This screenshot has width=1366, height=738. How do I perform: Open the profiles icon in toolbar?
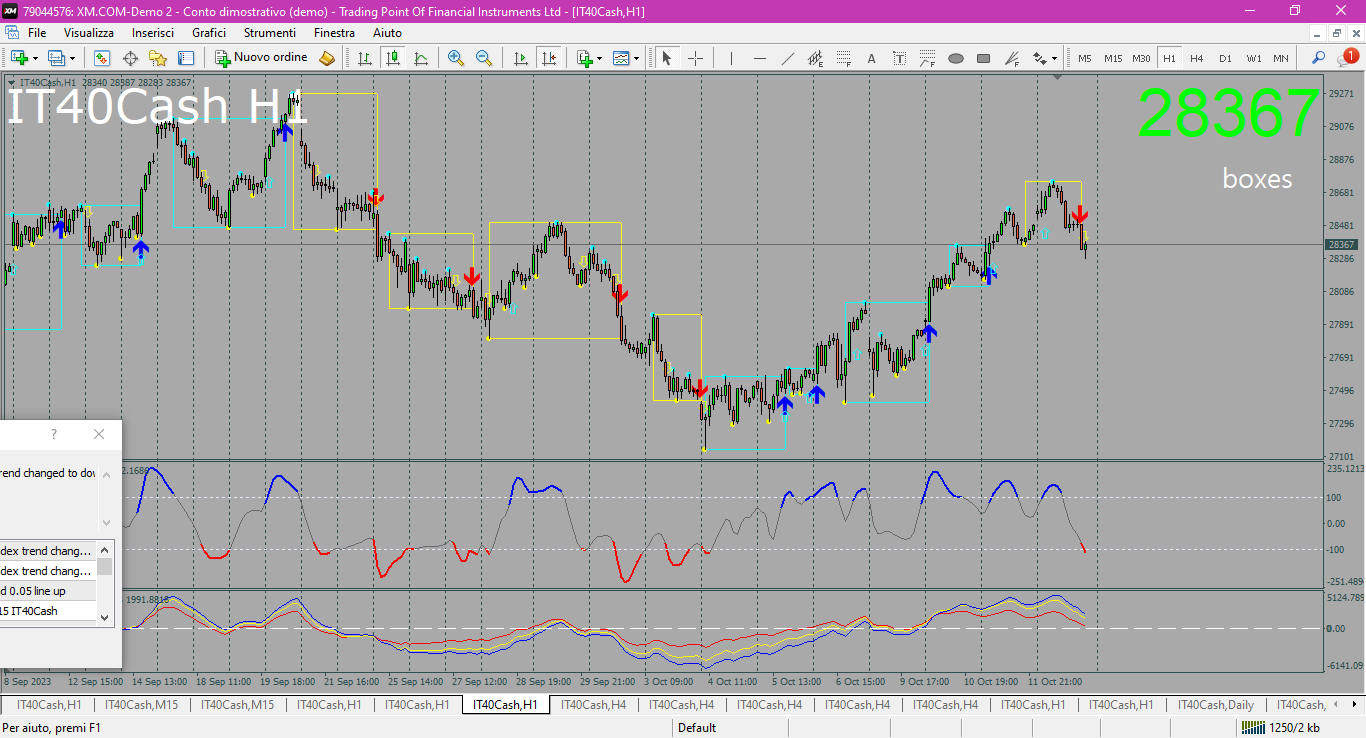(x=56, y=58)
